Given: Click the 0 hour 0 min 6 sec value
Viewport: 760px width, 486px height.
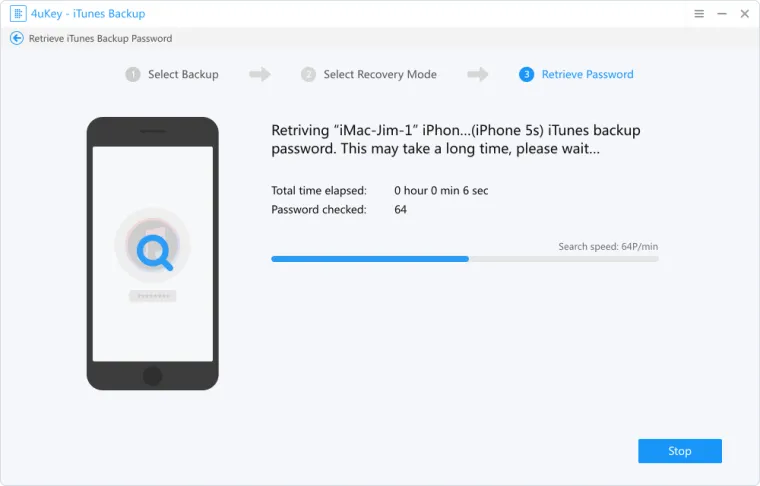Looking at the screenshot, I should [441, 190].
